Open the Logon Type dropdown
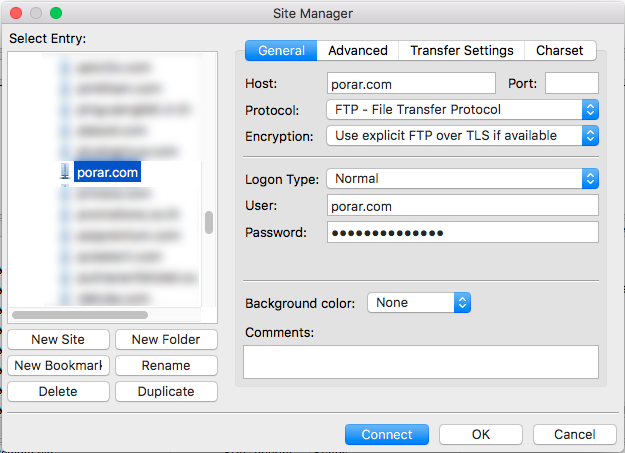Screen dimensions: 625x453 462,179
